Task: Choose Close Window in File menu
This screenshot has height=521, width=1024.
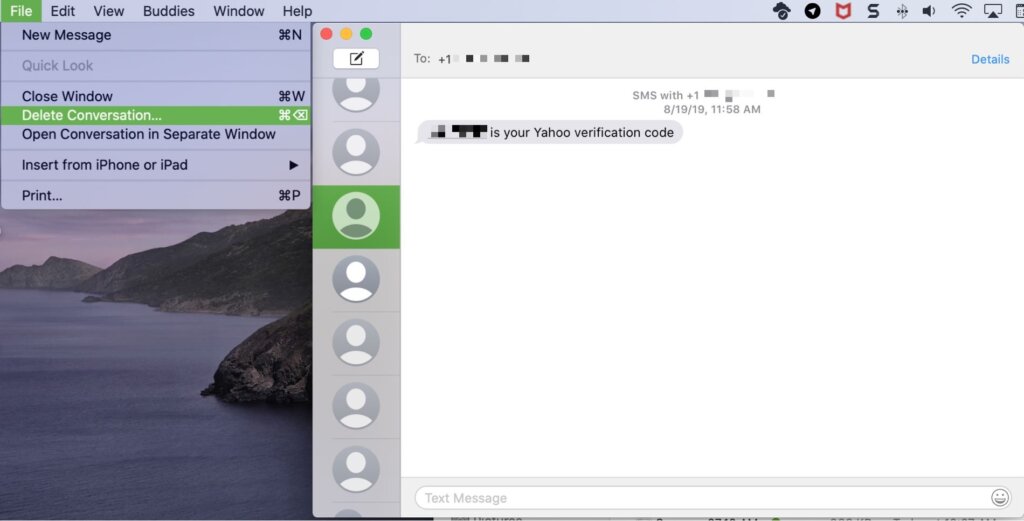Action: coord(155,96)
